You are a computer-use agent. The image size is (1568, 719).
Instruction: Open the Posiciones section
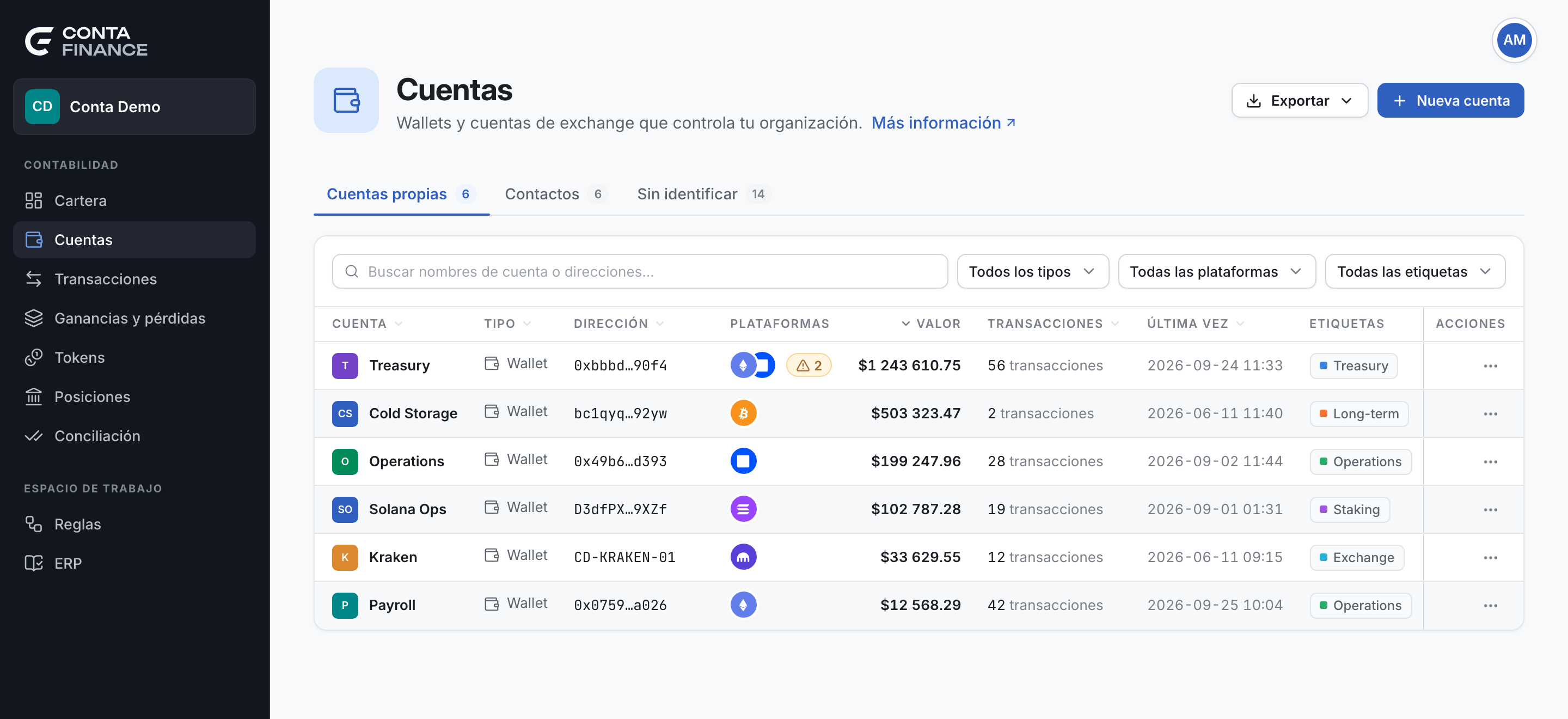134,397
